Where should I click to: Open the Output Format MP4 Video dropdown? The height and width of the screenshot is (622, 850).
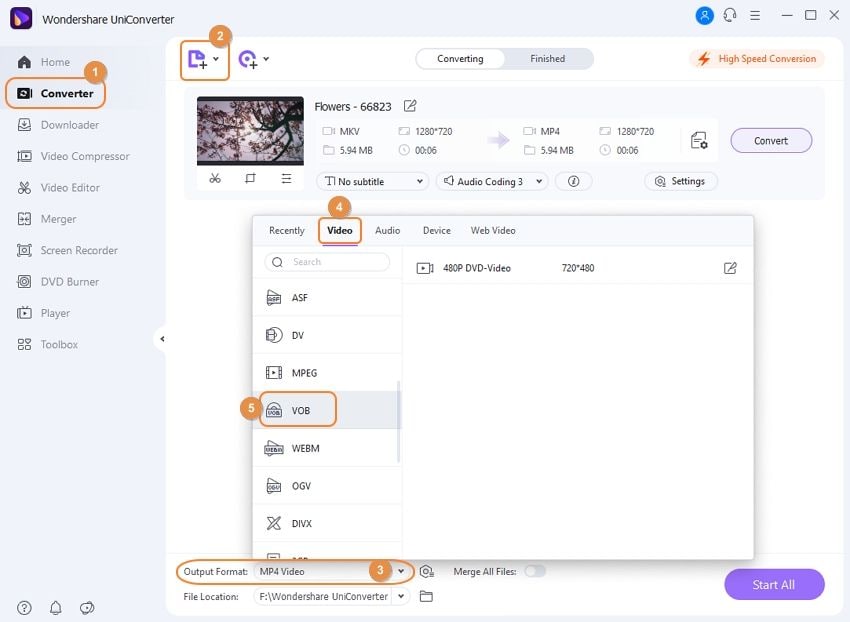(x=330, y=572)
